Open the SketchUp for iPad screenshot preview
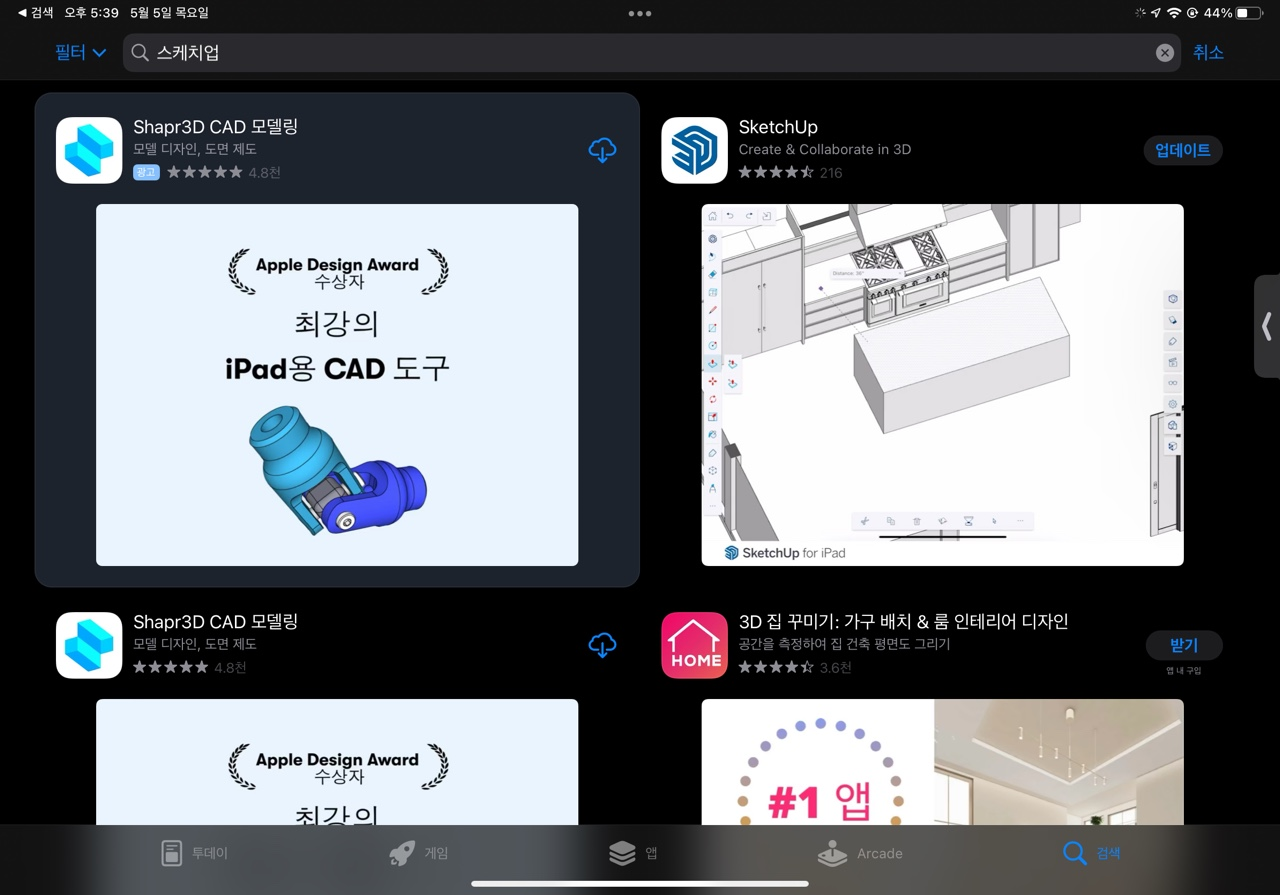Screen dimensions: 1280x895 [942, 385]
